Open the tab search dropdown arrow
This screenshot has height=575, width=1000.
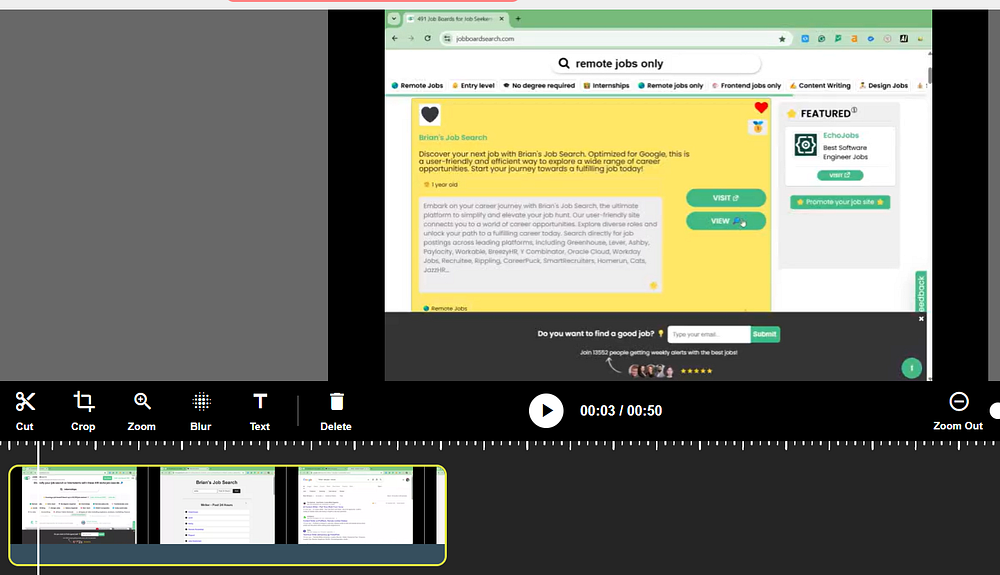click(393, 18)
